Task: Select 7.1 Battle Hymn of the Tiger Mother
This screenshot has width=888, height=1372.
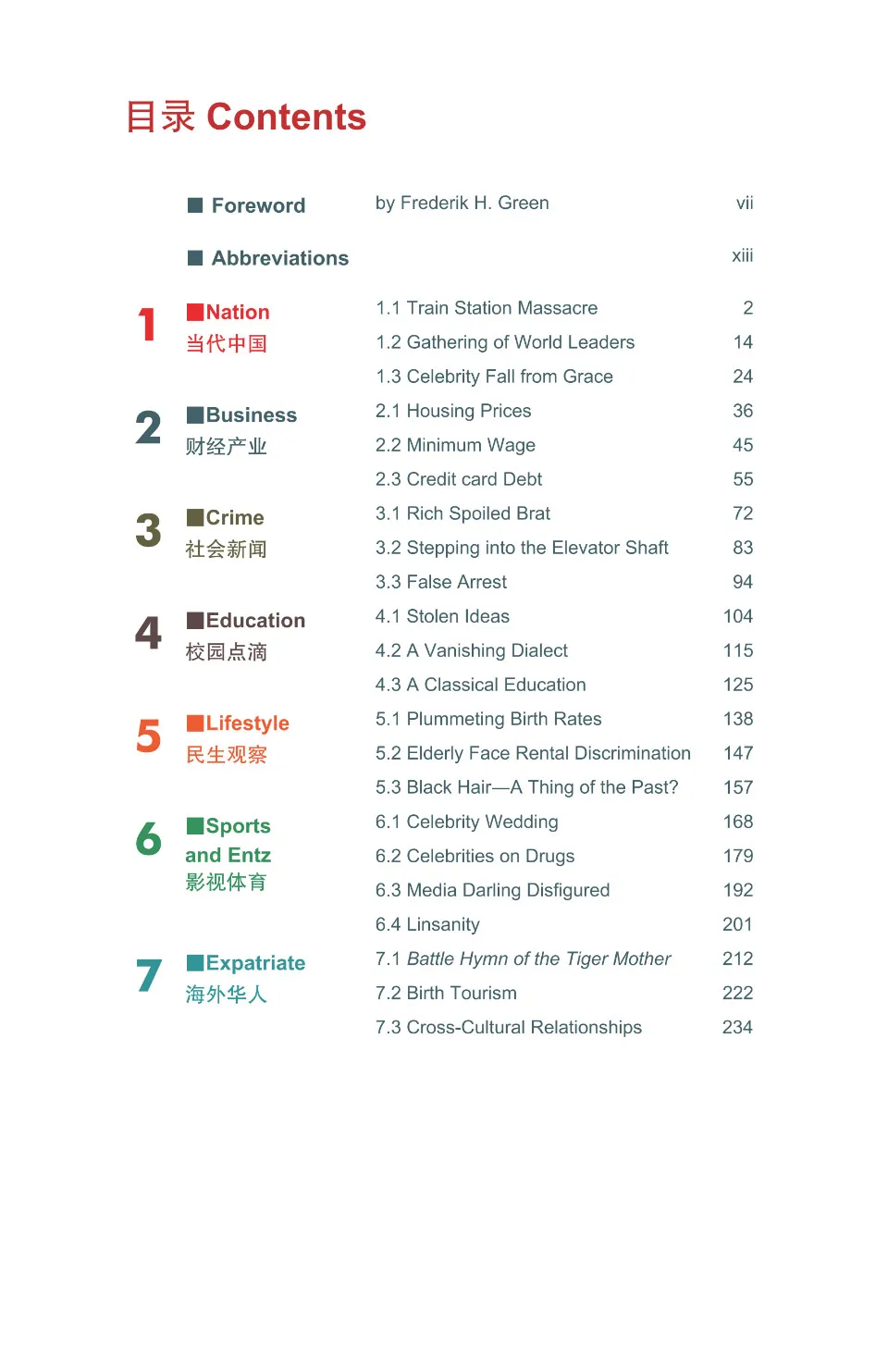Action: click(x=523, y=958)
